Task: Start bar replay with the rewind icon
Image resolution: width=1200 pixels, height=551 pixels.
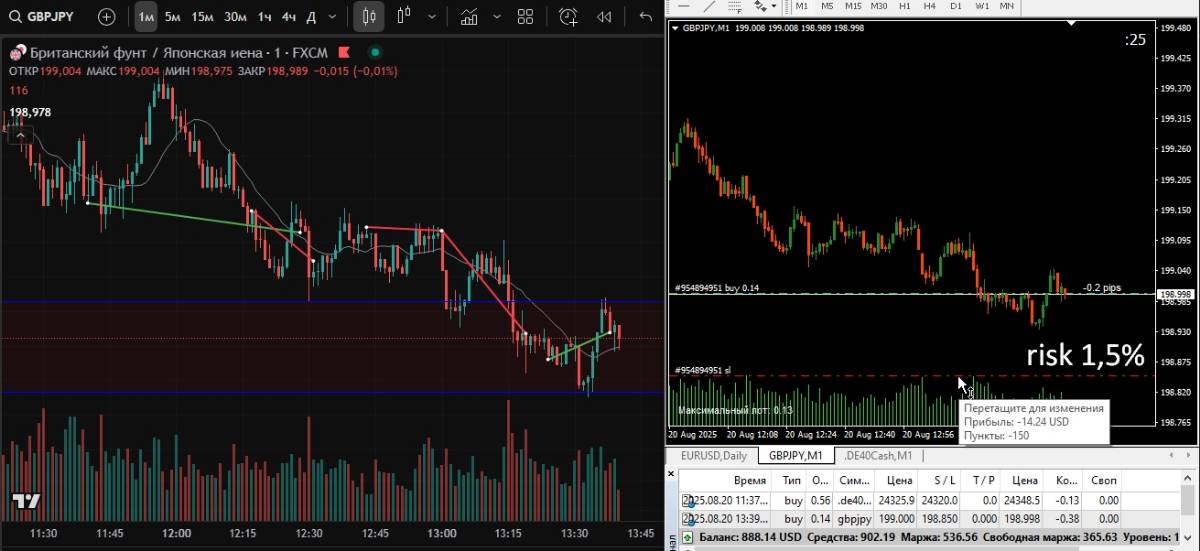Action: (x=604, y=16)
